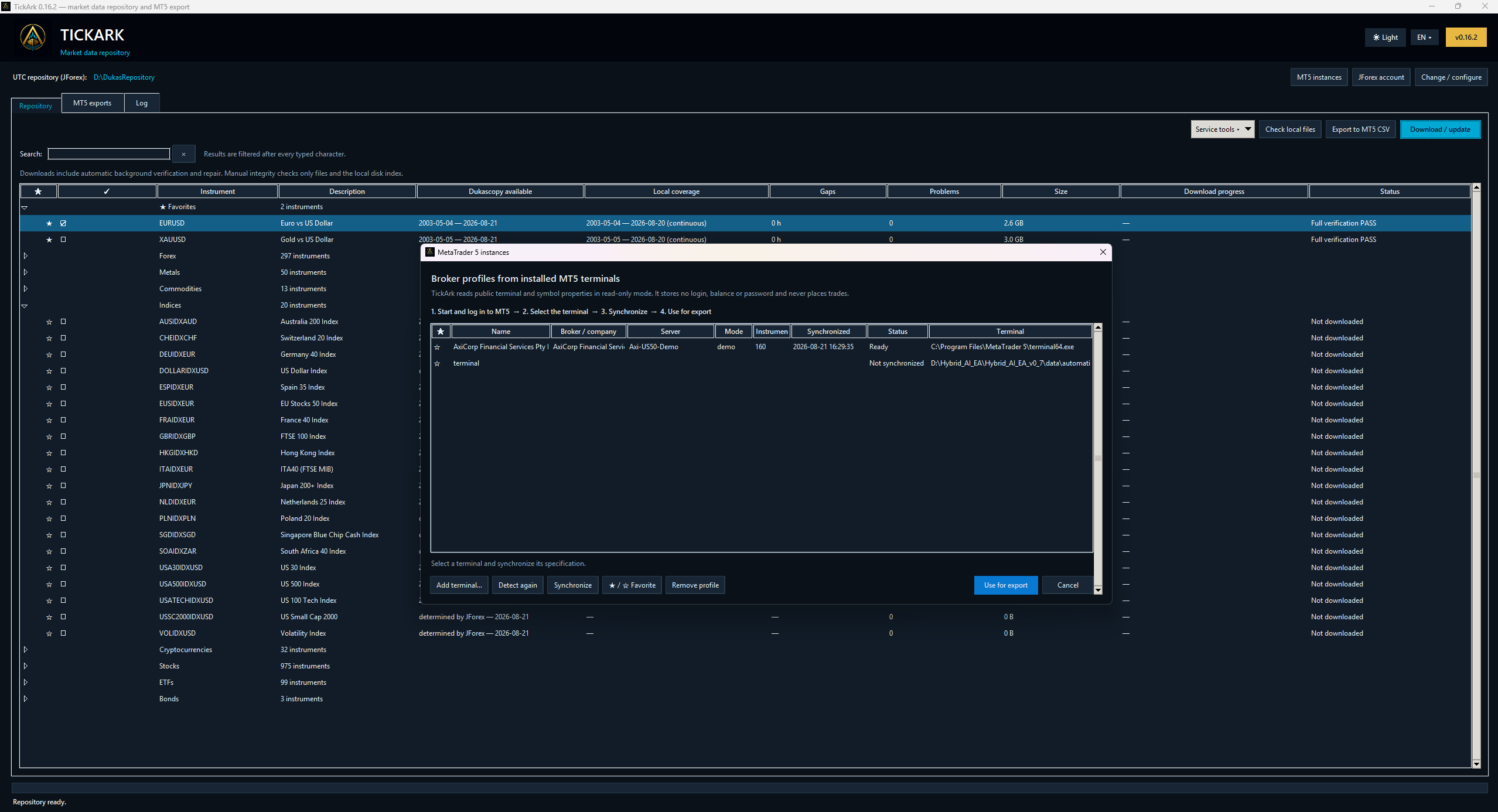Click Remove profile button
The width and height of the screenshot is (1498, 812).
coord(695,585)
